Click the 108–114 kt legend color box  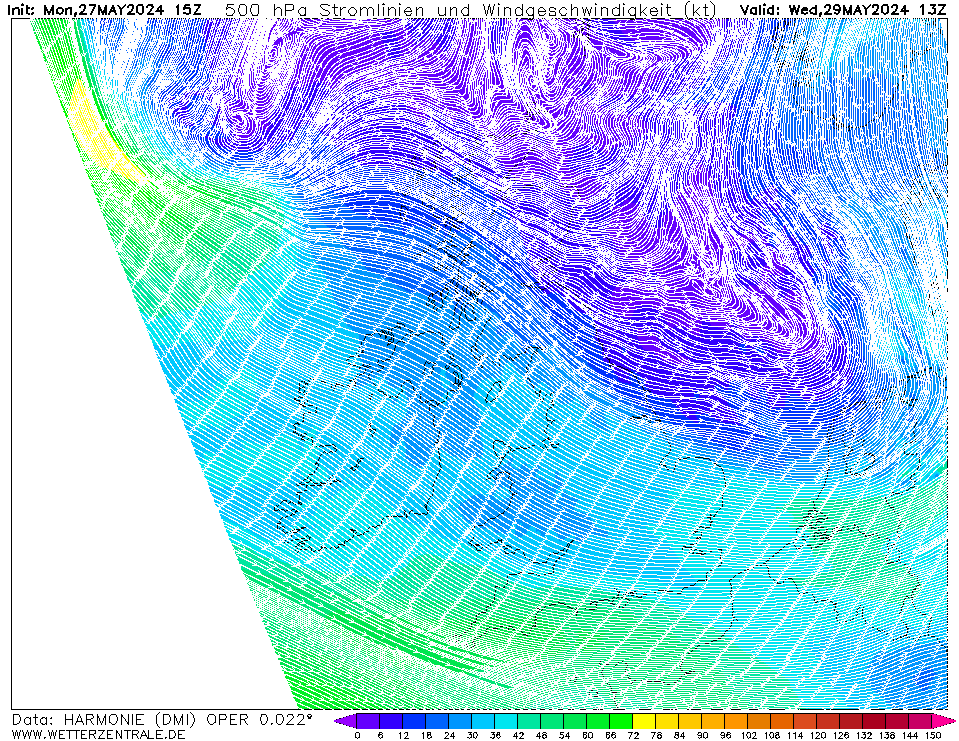click(x=783, y=721)
